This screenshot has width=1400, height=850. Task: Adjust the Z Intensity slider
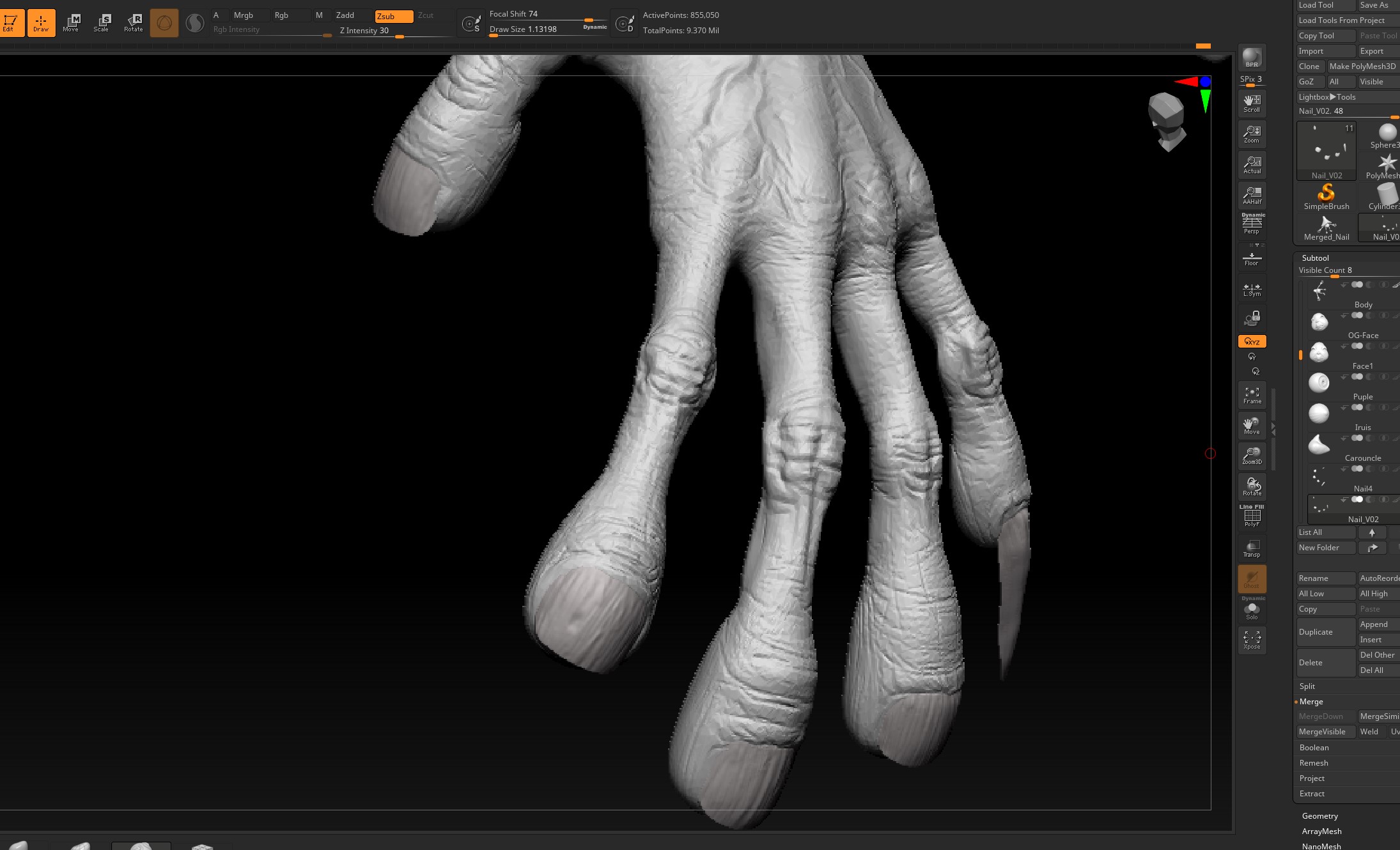coord(395,31)
